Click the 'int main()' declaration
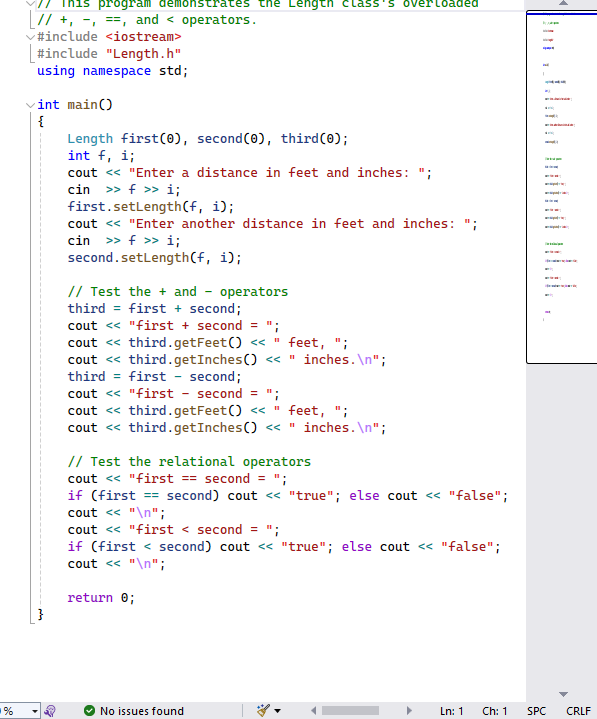Viewport: 597px width, 719px height. pyautogui.click(x=75, y=105)
